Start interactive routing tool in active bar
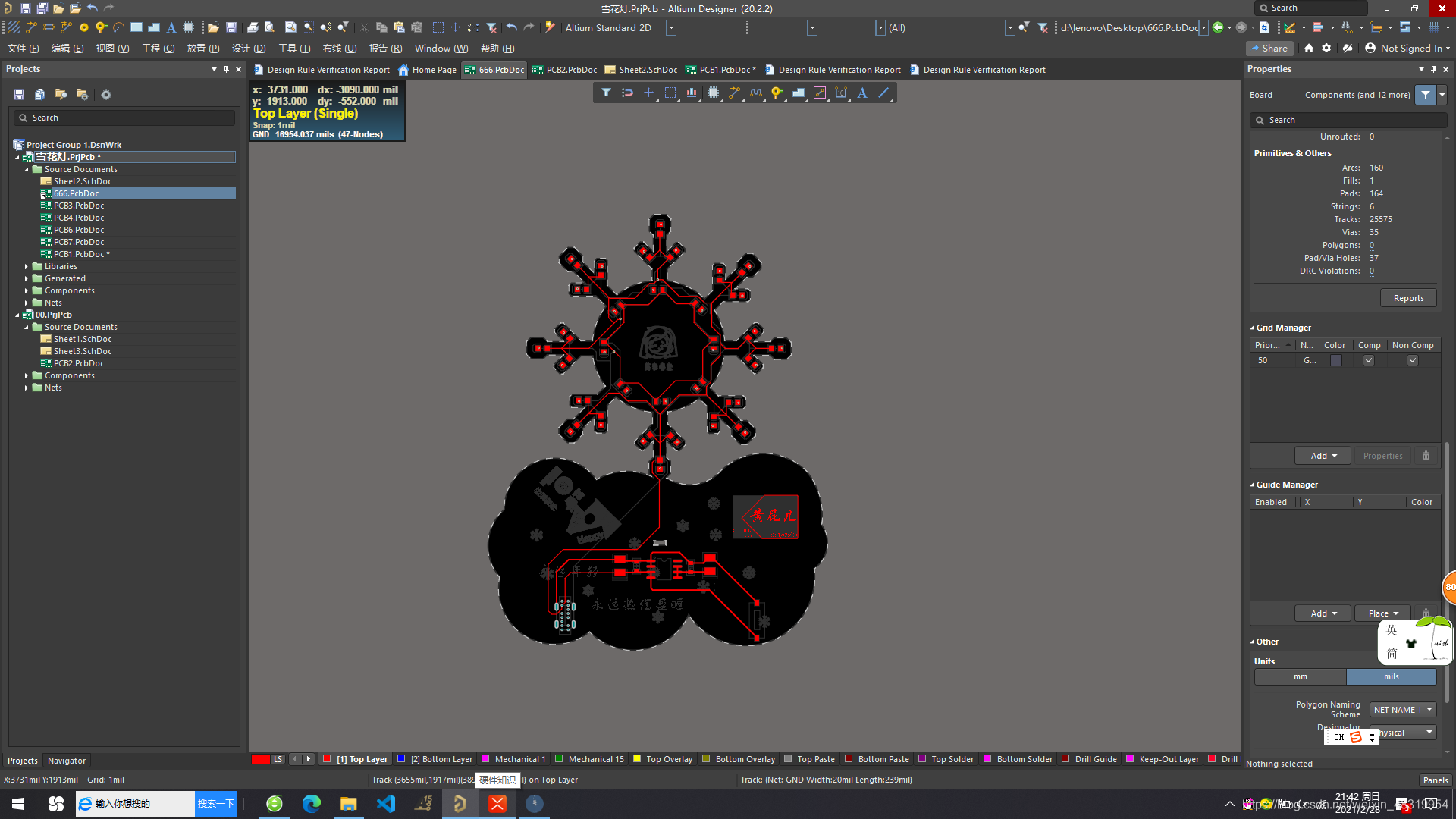This screenshot has width=1456, height=819. [734, 93]
